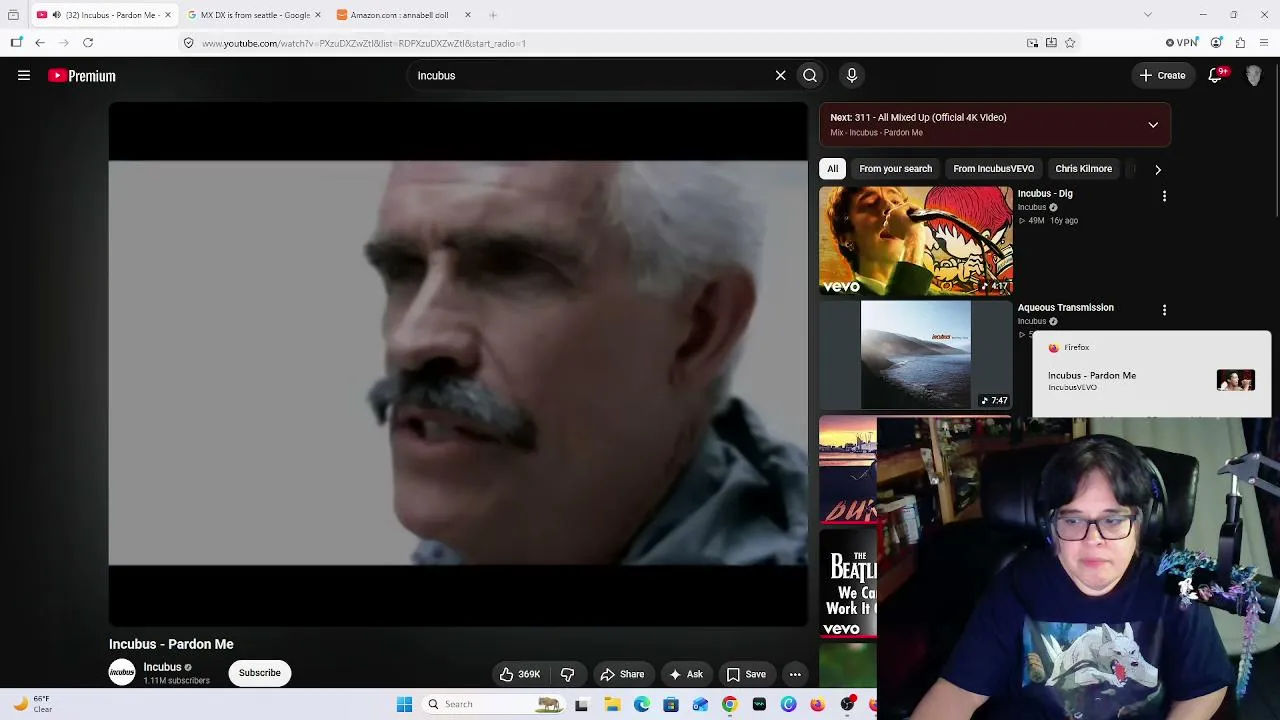Ask about this video
Viewport: 1280px width, 720px height.
(x=686, y=674)
